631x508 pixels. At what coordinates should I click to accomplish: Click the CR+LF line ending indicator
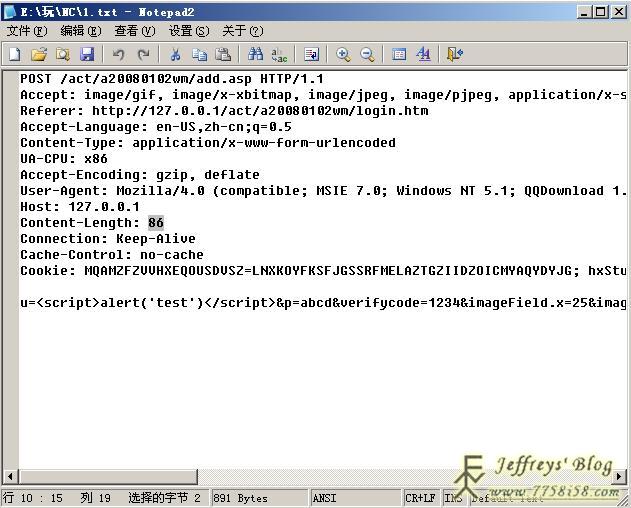pyautogui.click(x=420, y=498)
